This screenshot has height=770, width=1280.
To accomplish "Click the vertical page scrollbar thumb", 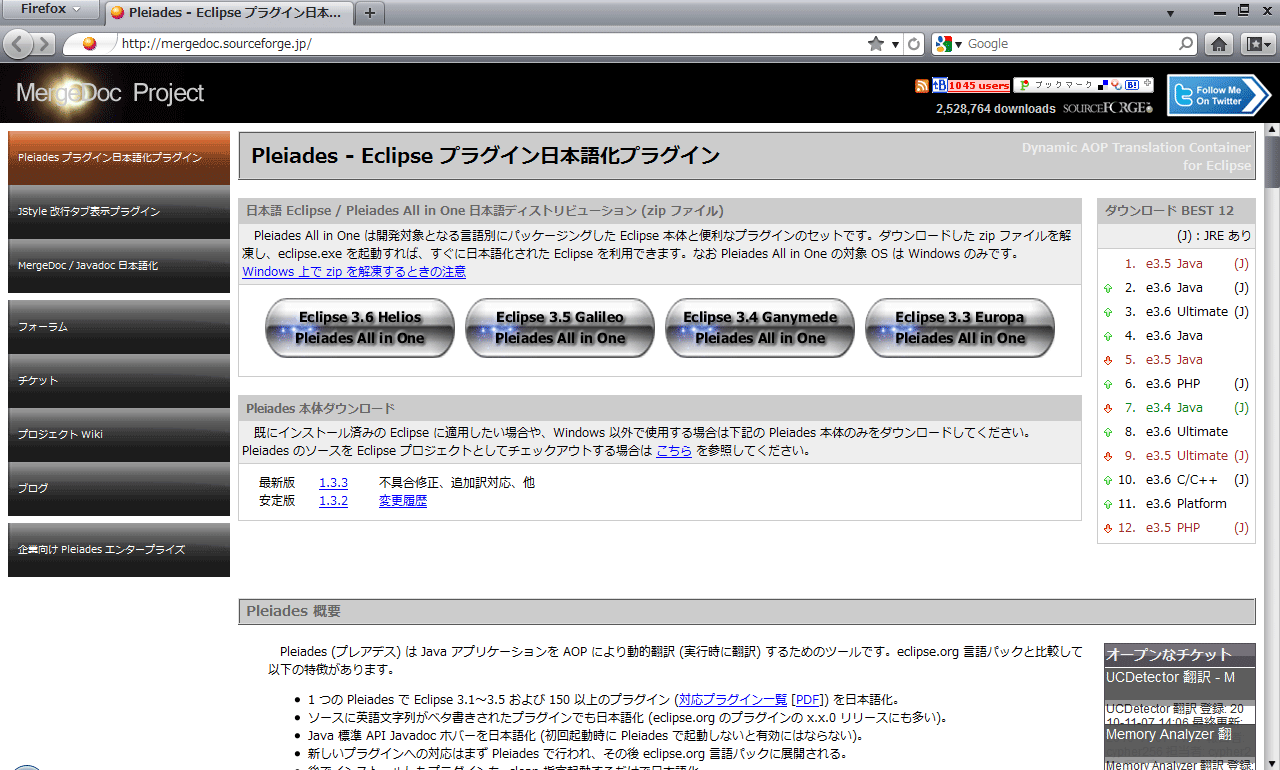I will [1272, 161].
